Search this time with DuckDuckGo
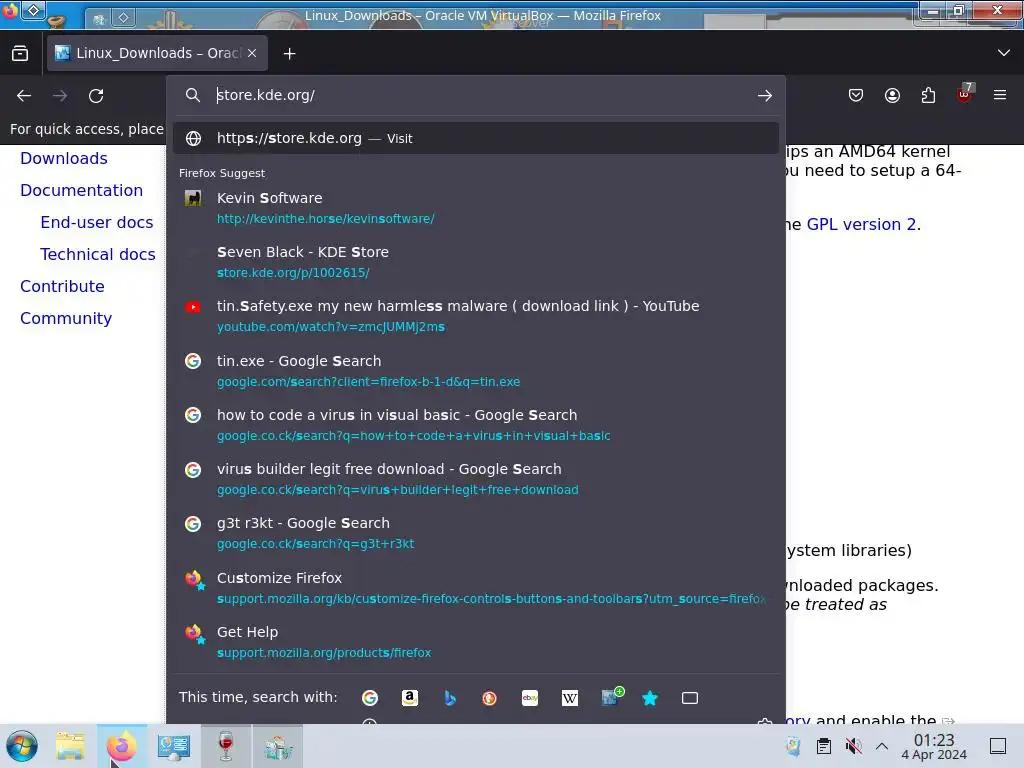The image size is (1024, 768). point(489,698)
